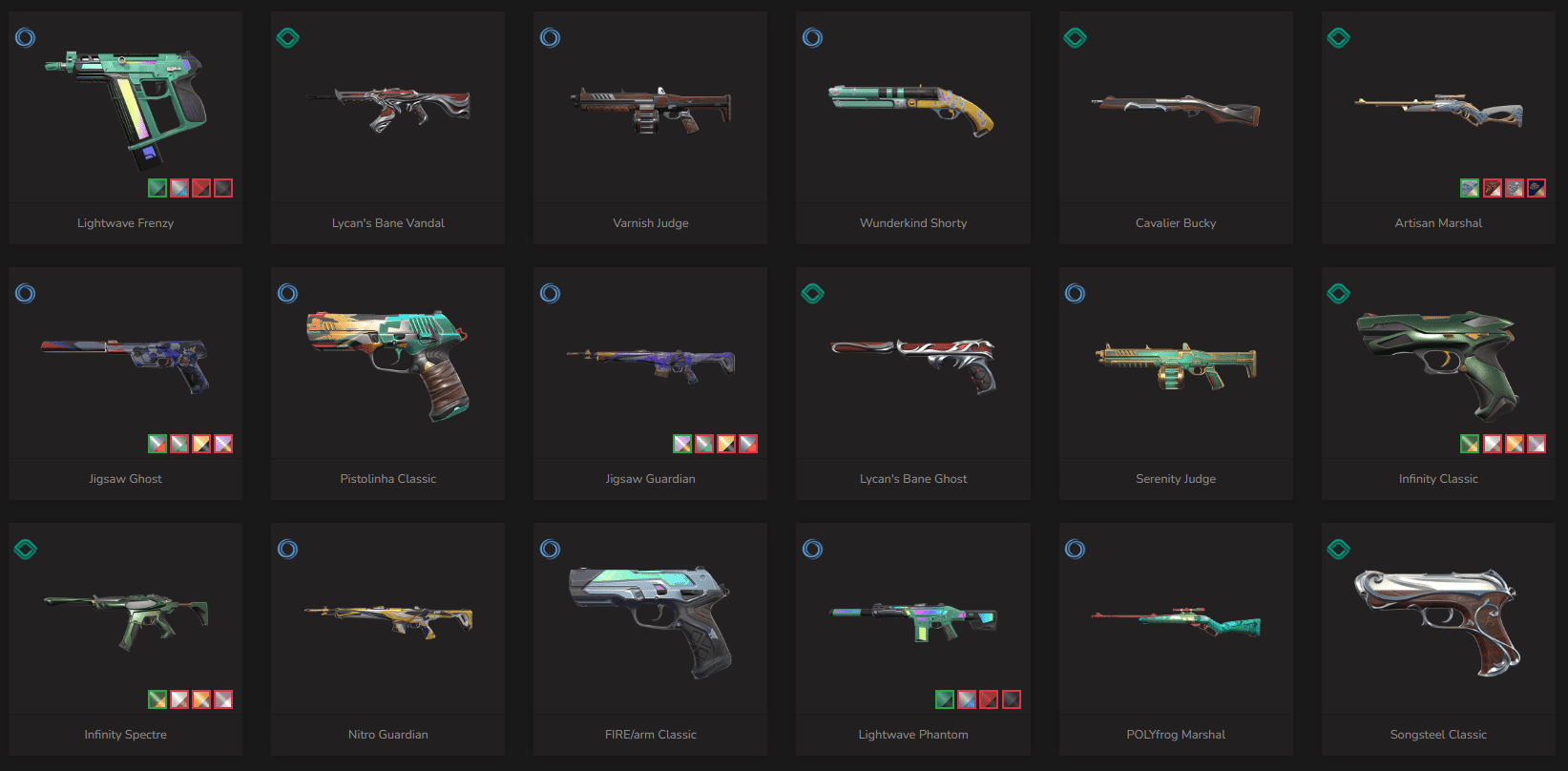Click the blue tier icon on Pistolinha Classic
Screen dimensions: 1568x771
point(287,294)
